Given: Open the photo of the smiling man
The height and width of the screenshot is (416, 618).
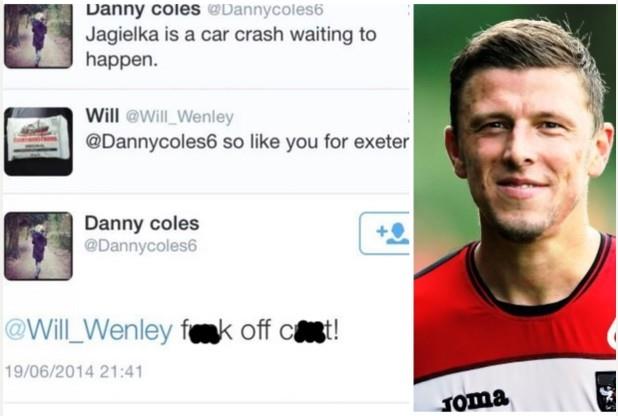Looking at the screenshot, I should tap(515, 208).
